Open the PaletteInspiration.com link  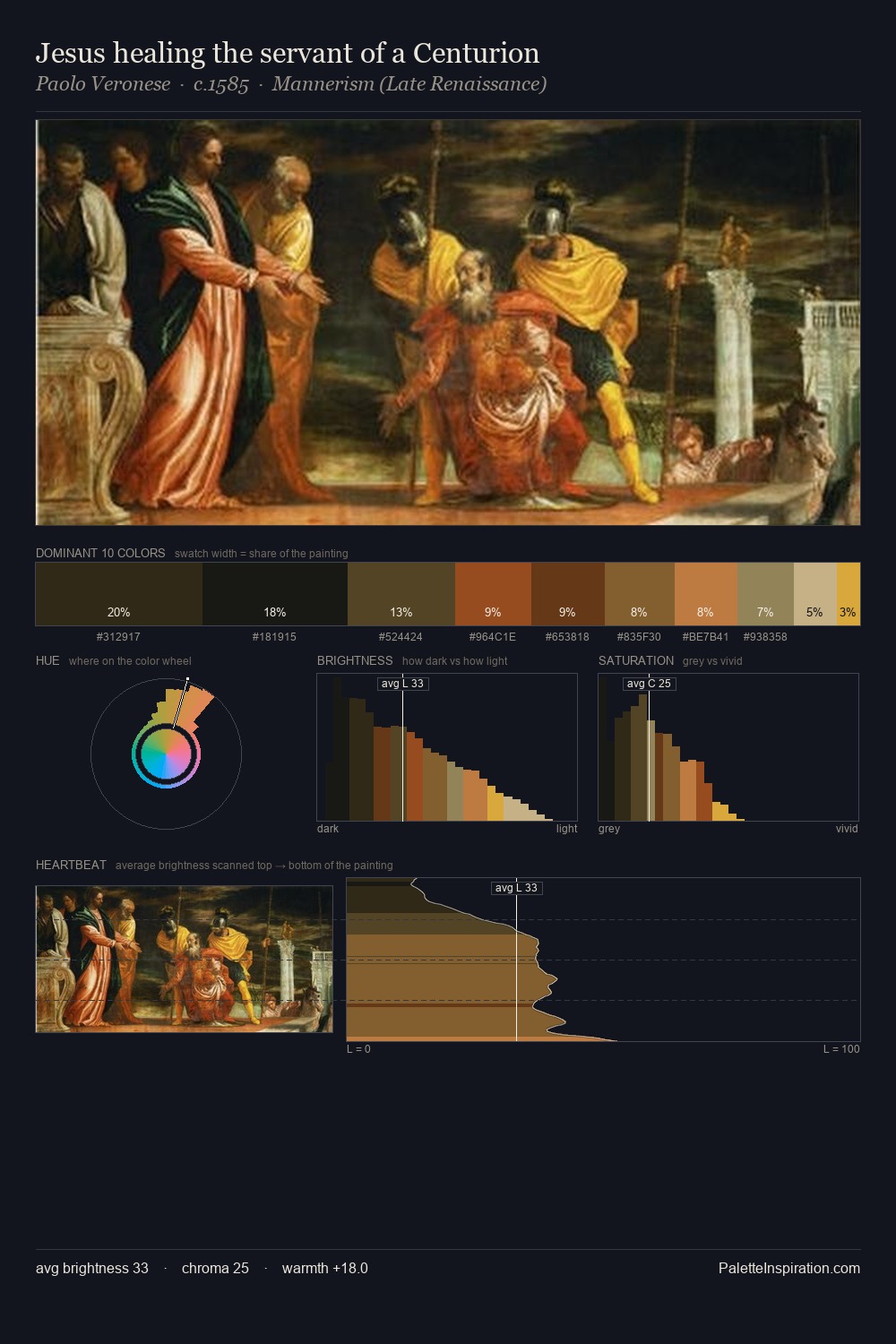(789, 1268)
